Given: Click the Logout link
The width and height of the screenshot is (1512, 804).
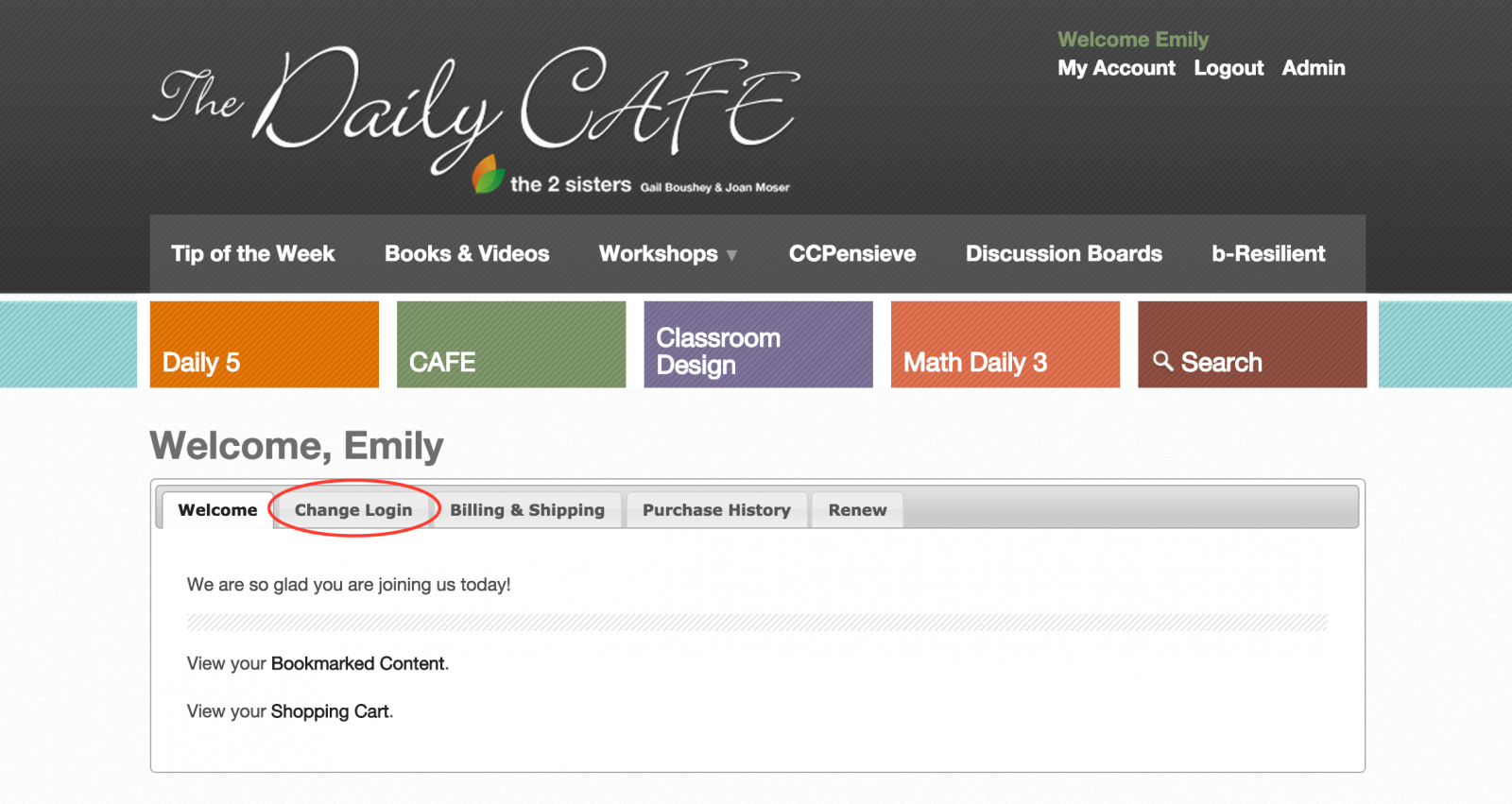Looking at the screenshot, I should (x=1228, y=68).
